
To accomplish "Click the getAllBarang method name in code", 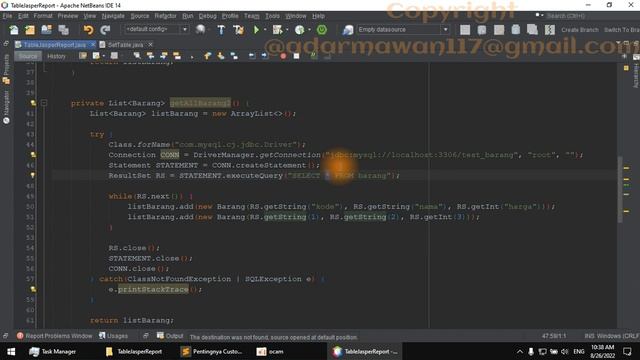I will pos(200,103).
